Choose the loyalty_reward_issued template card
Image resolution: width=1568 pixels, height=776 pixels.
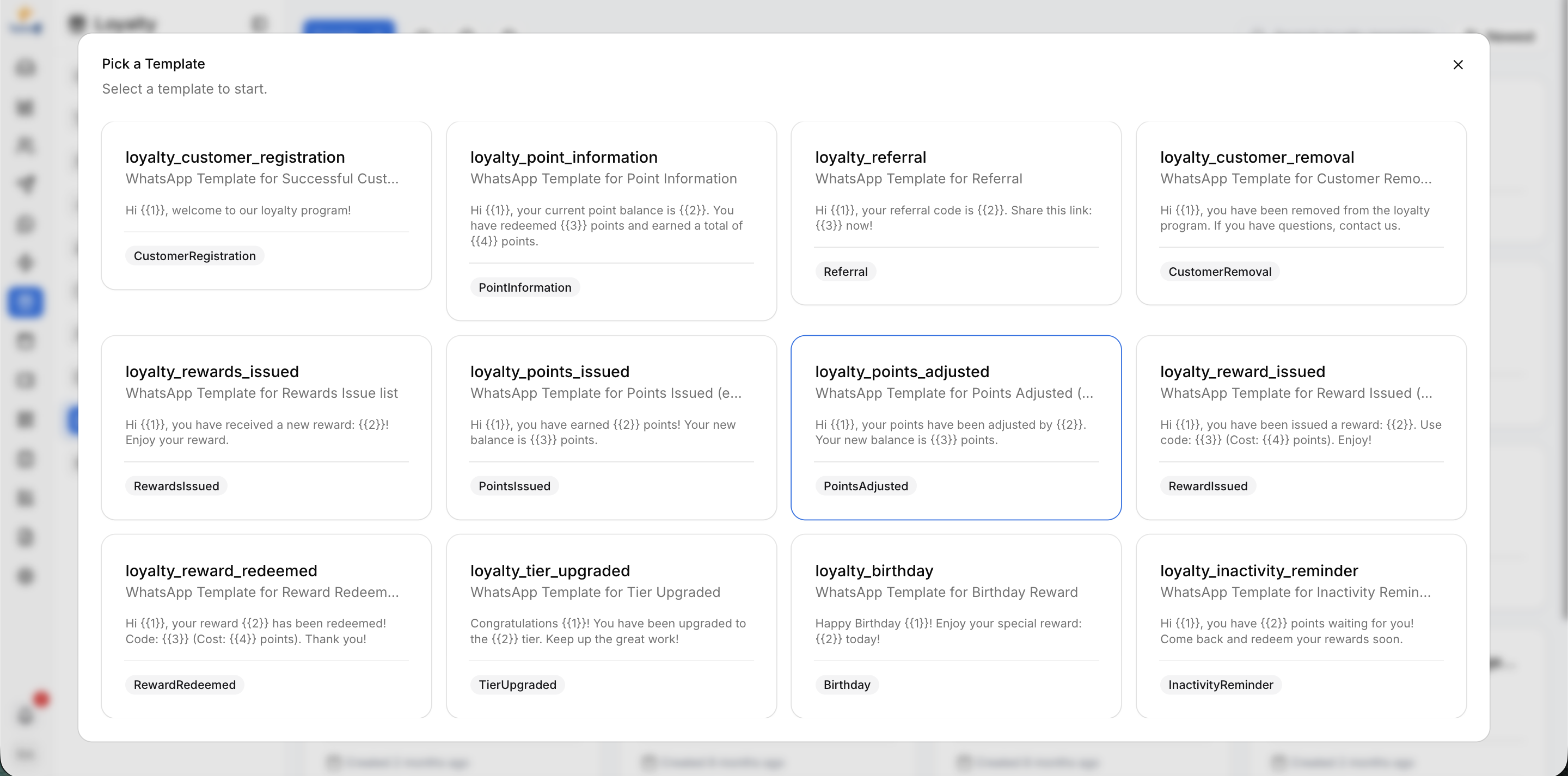coord(1301,428)
